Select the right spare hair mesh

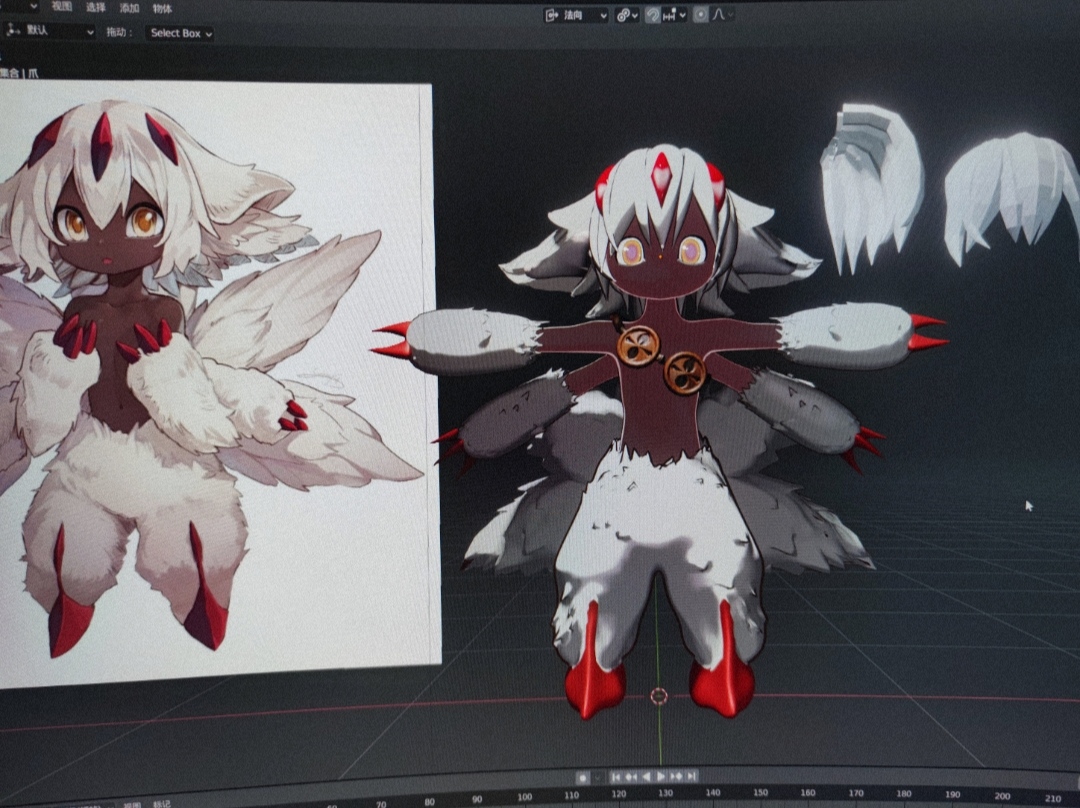(x=1012, y=198)
